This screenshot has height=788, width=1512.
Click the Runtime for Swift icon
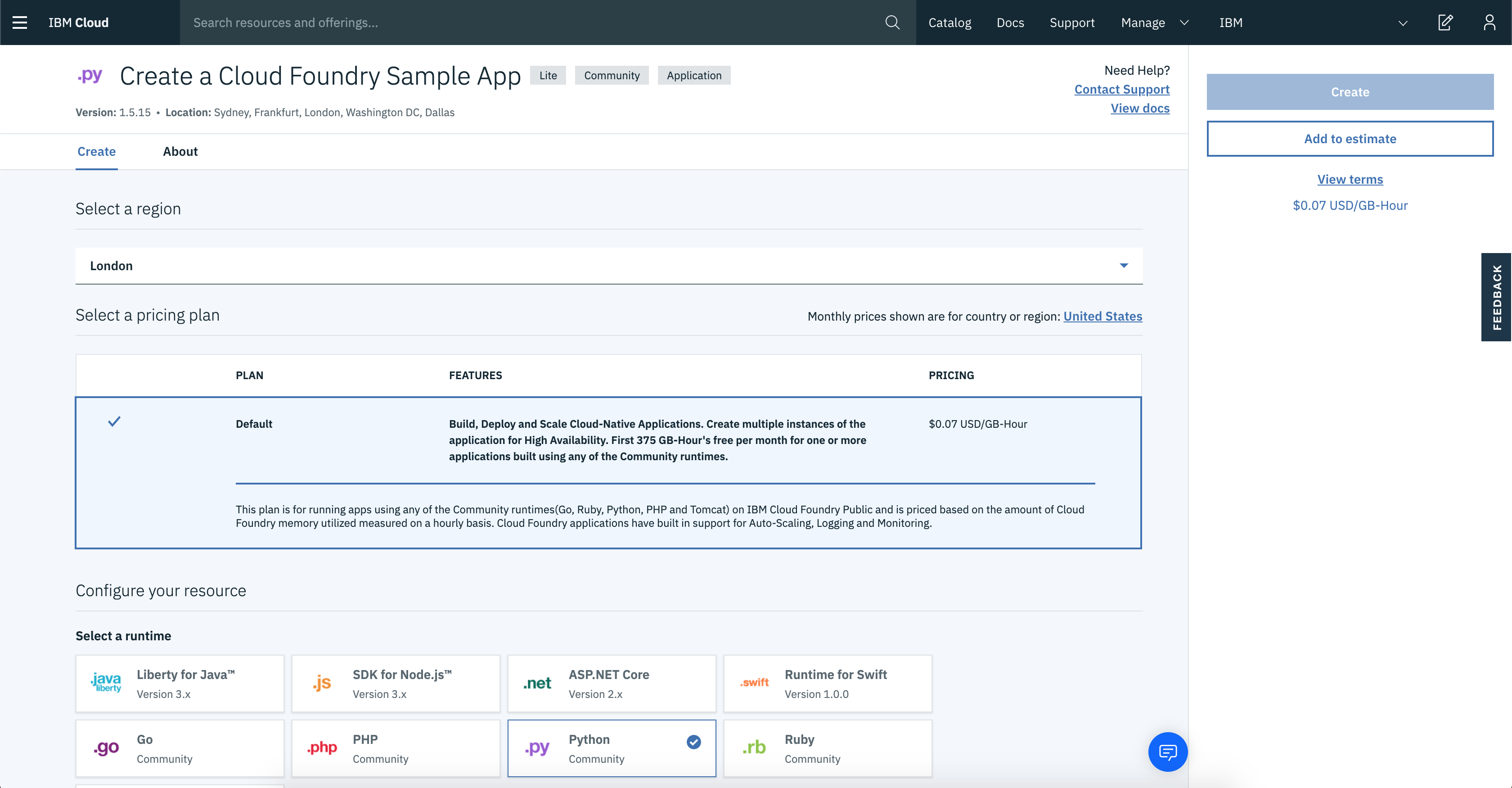(755, 683)
